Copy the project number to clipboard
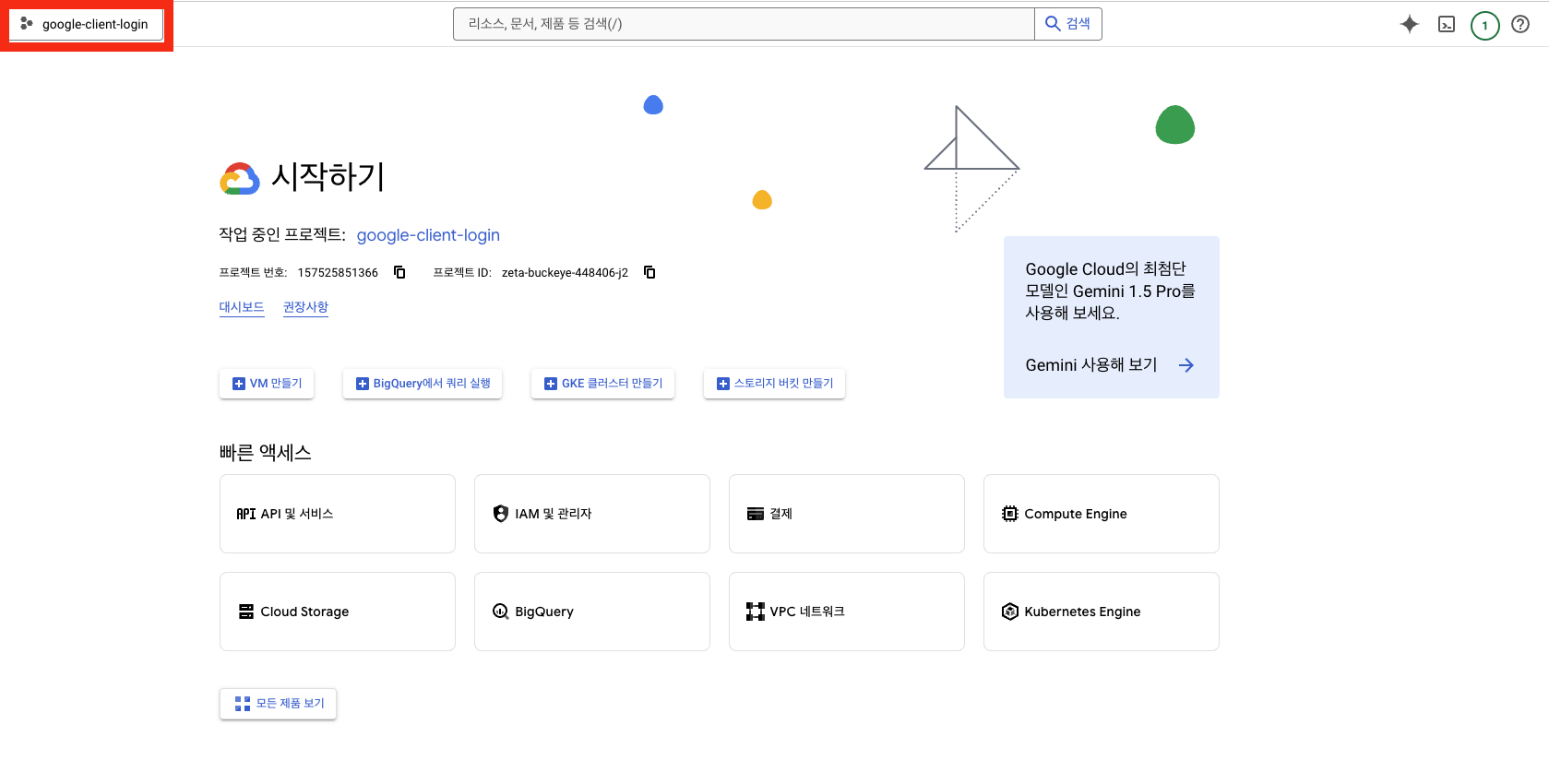Viewport: 1549px width, 784px height. pyautogui.click(x=399, y=272)
